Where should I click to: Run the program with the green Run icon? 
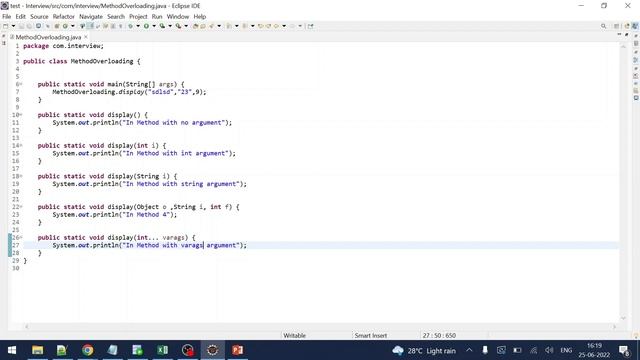(146, 26)
